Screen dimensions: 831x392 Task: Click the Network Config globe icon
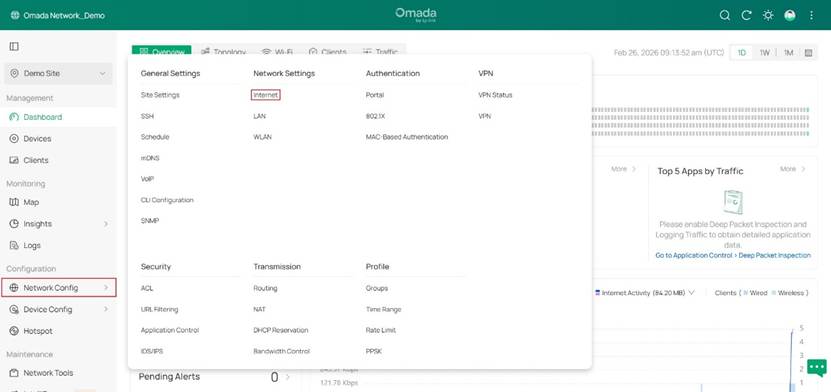[14, 288]
